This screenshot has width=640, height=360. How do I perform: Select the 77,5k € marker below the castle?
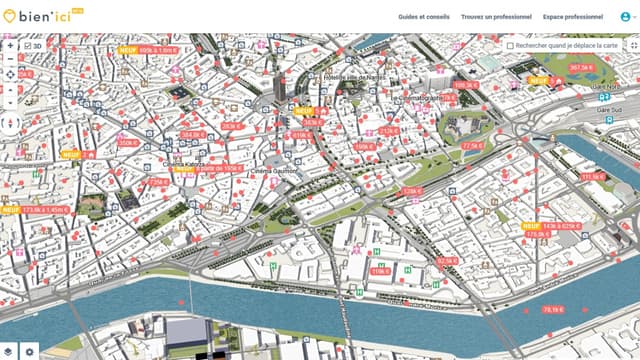pos(473,146)
